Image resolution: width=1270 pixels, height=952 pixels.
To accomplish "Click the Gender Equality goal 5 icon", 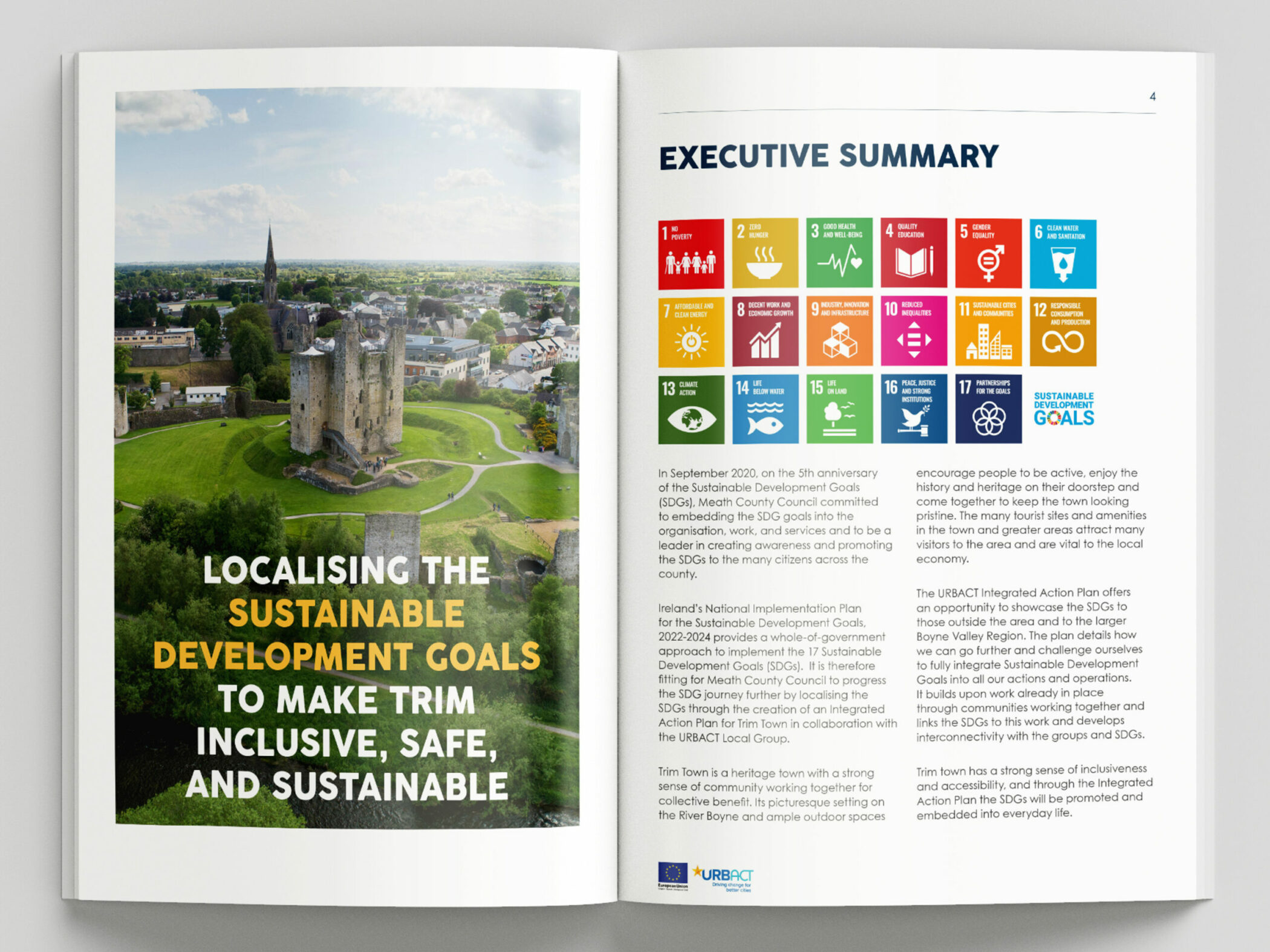I will click(988, 253).
